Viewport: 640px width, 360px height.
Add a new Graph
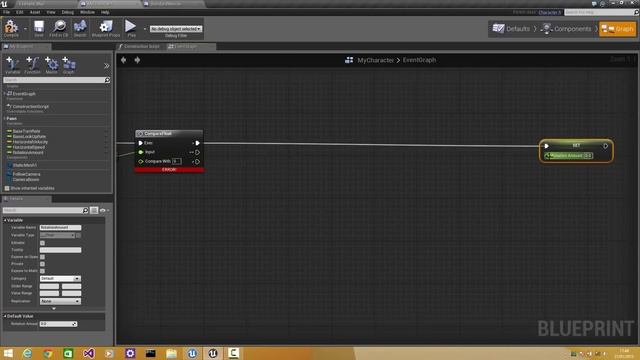[x=69, y=65]
